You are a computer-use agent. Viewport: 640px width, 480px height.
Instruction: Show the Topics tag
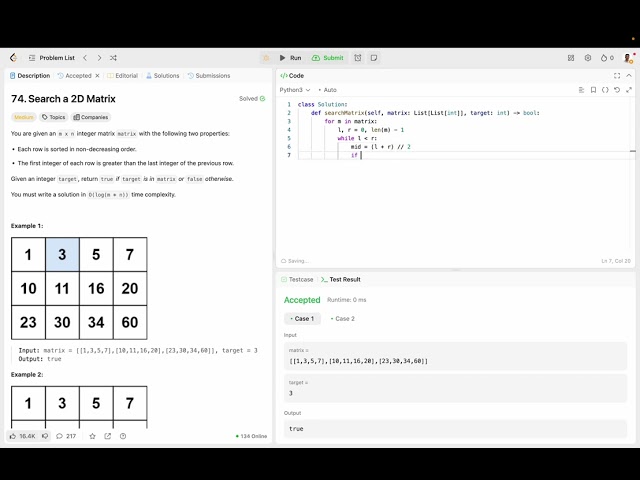tap(54, 117)
